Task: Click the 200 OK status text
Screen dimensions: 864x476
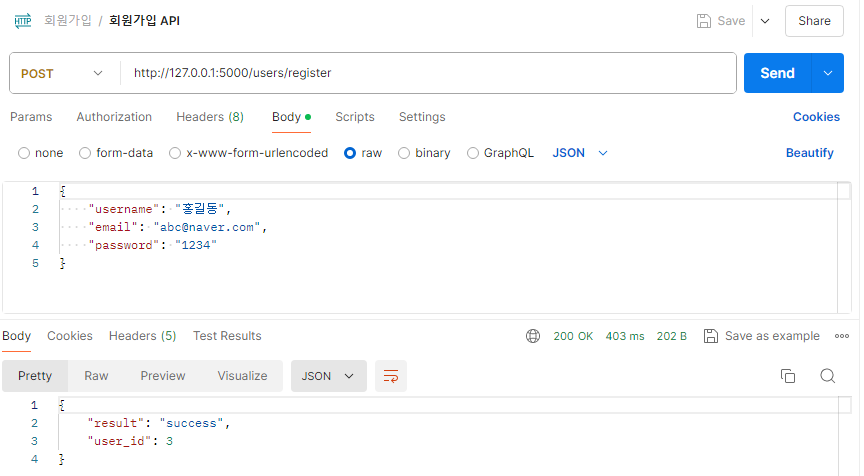Action: click(573, 336)
